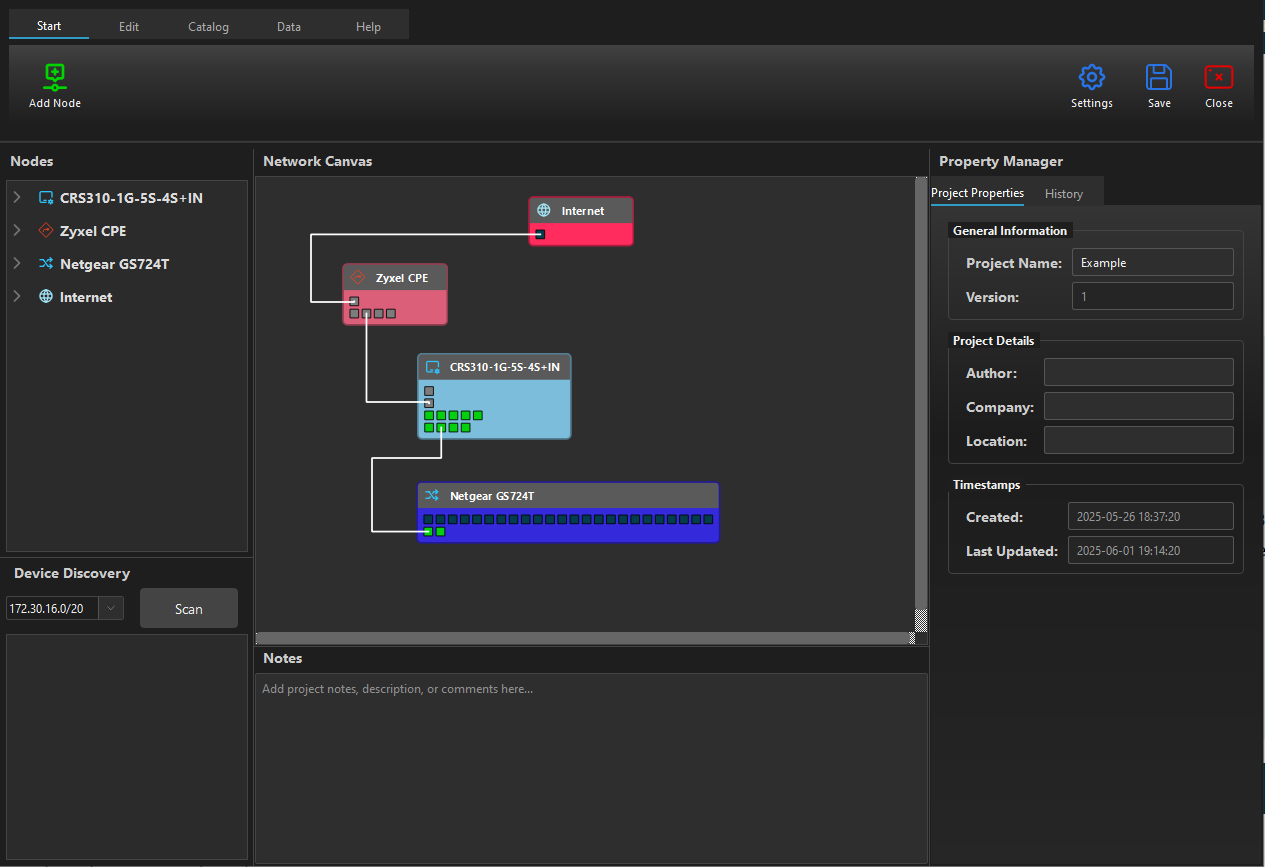Click the Add Node icon
The height and width of the screenshot is (867, 1265).
(x=55, y=77)
